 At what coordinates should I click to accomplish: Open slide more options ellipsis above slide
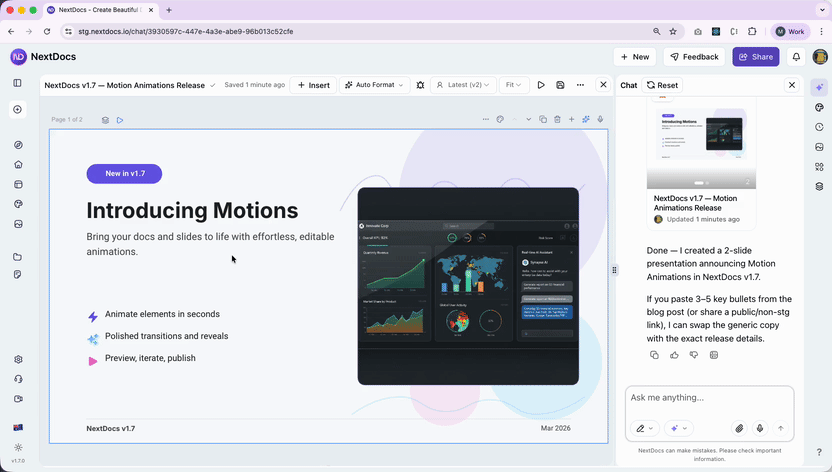486,119
